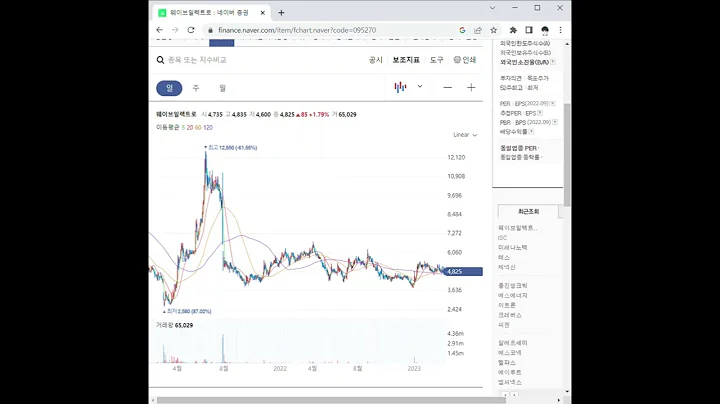Click the 동일업종 PER link
The width and height of the screenshot is (720, 404).
click(519, 148)
